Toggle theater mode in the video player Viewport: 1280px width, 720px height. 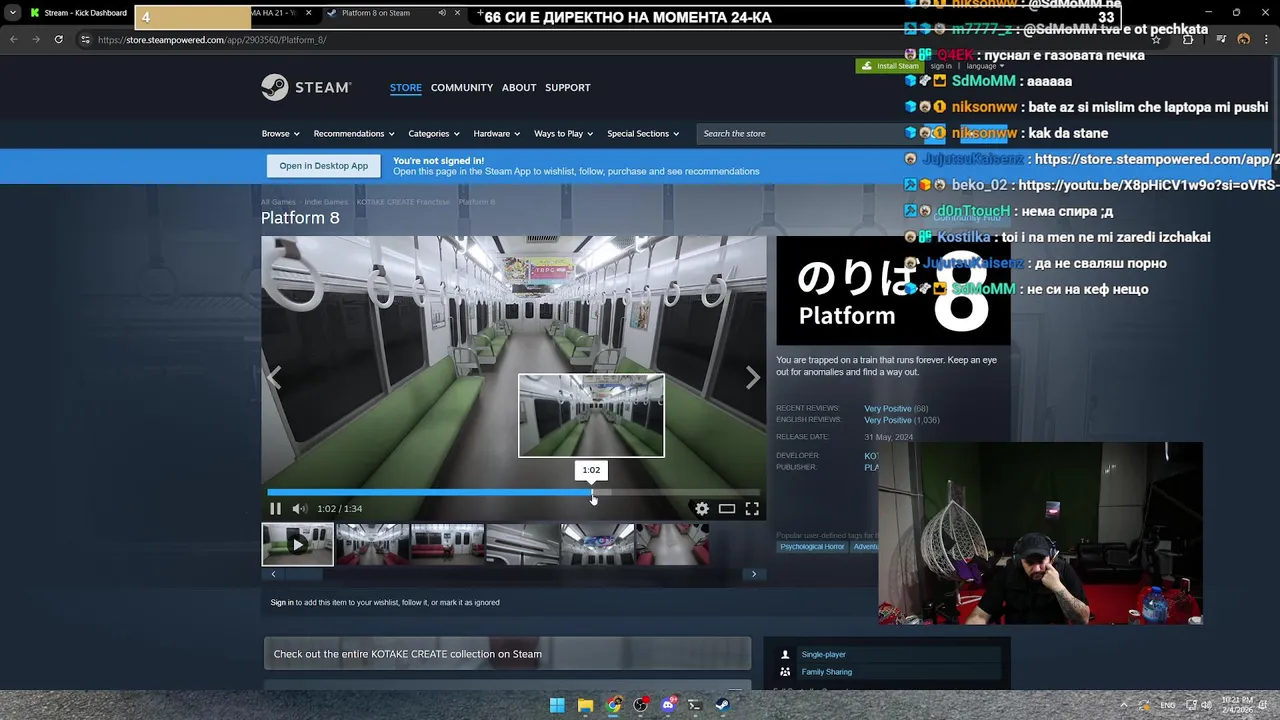point(727,509)
